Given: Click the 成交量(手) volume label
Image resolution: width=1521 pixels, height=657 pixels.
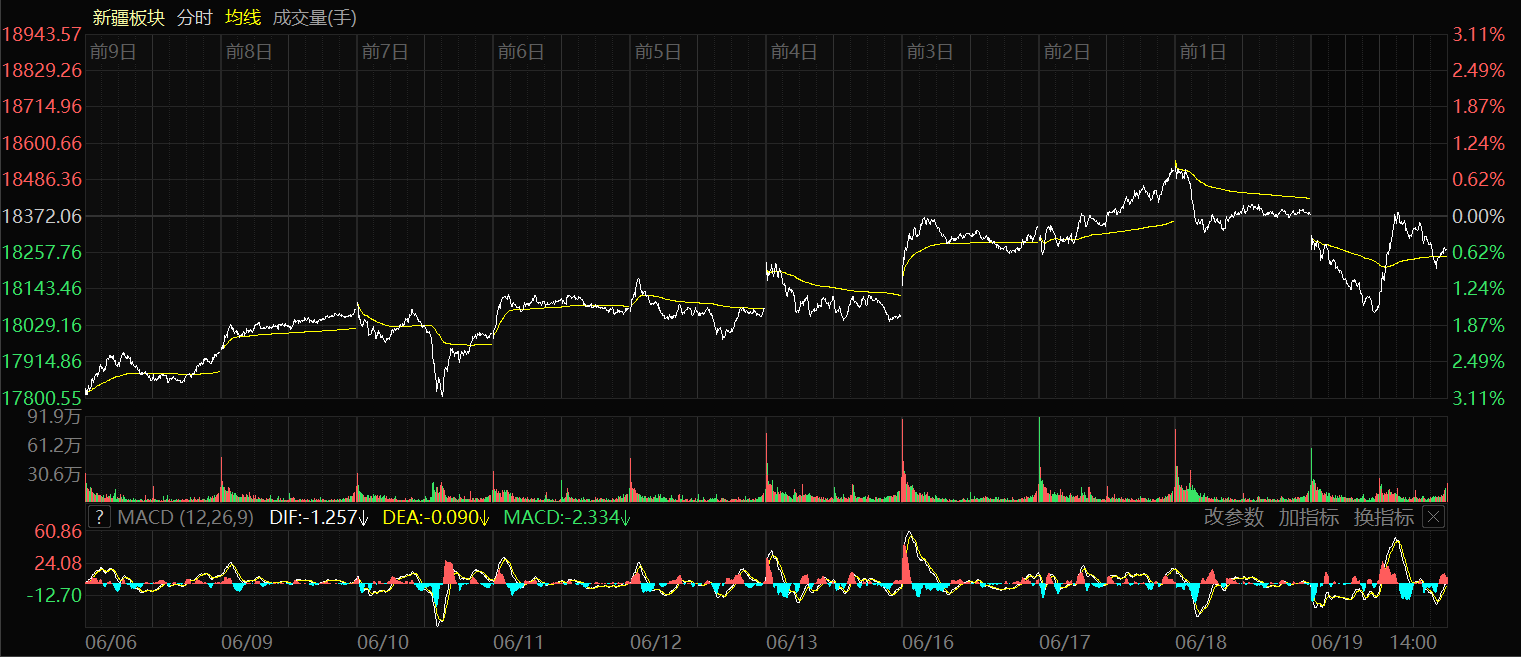Looking at the screenshot, I should tap(314, 18).
